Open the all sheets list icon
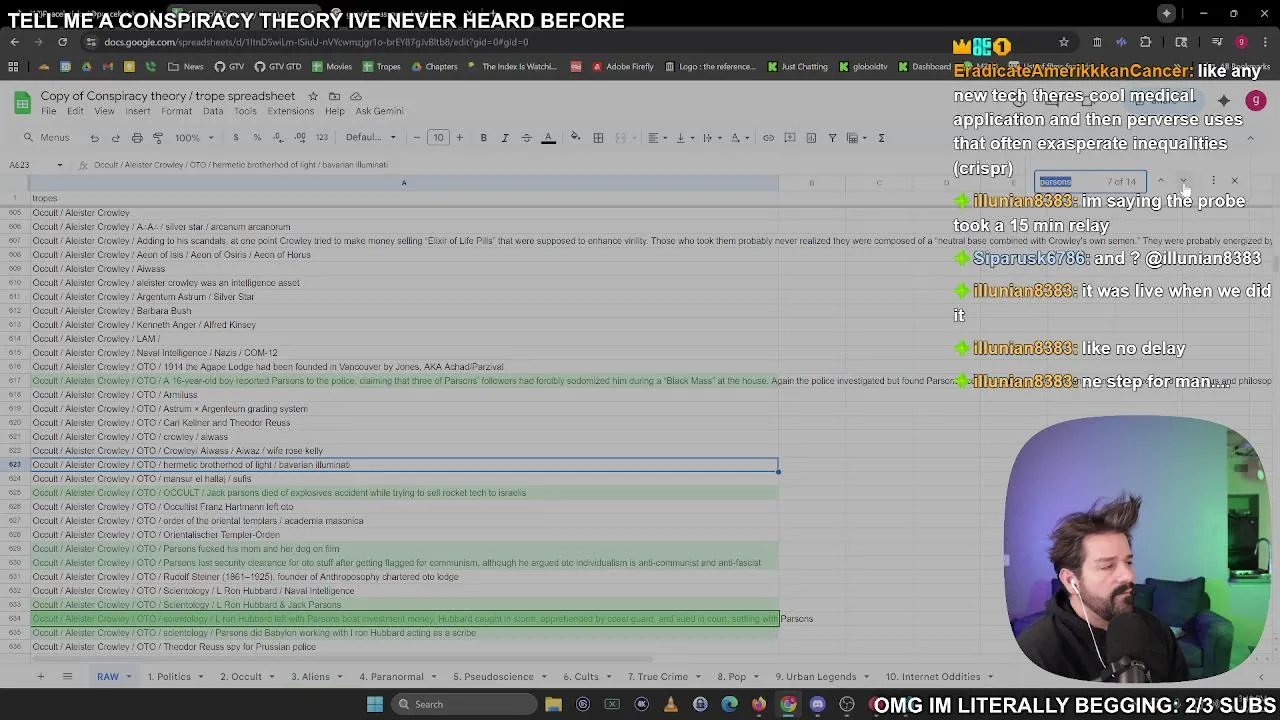1280x720 pixels. click(67, 677)
